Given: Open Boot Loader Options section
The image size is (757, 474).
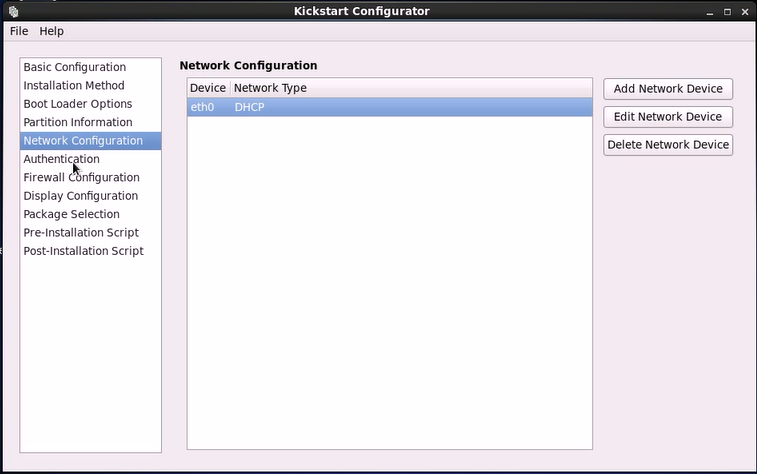Looking at the screenshot, I should click(90, 104).
